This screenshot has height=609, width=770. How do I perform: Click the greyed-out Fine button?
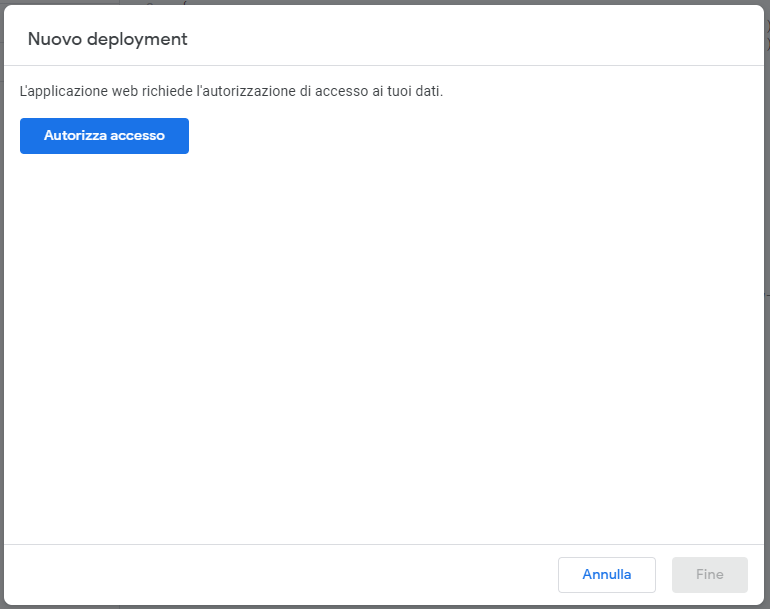709,575
